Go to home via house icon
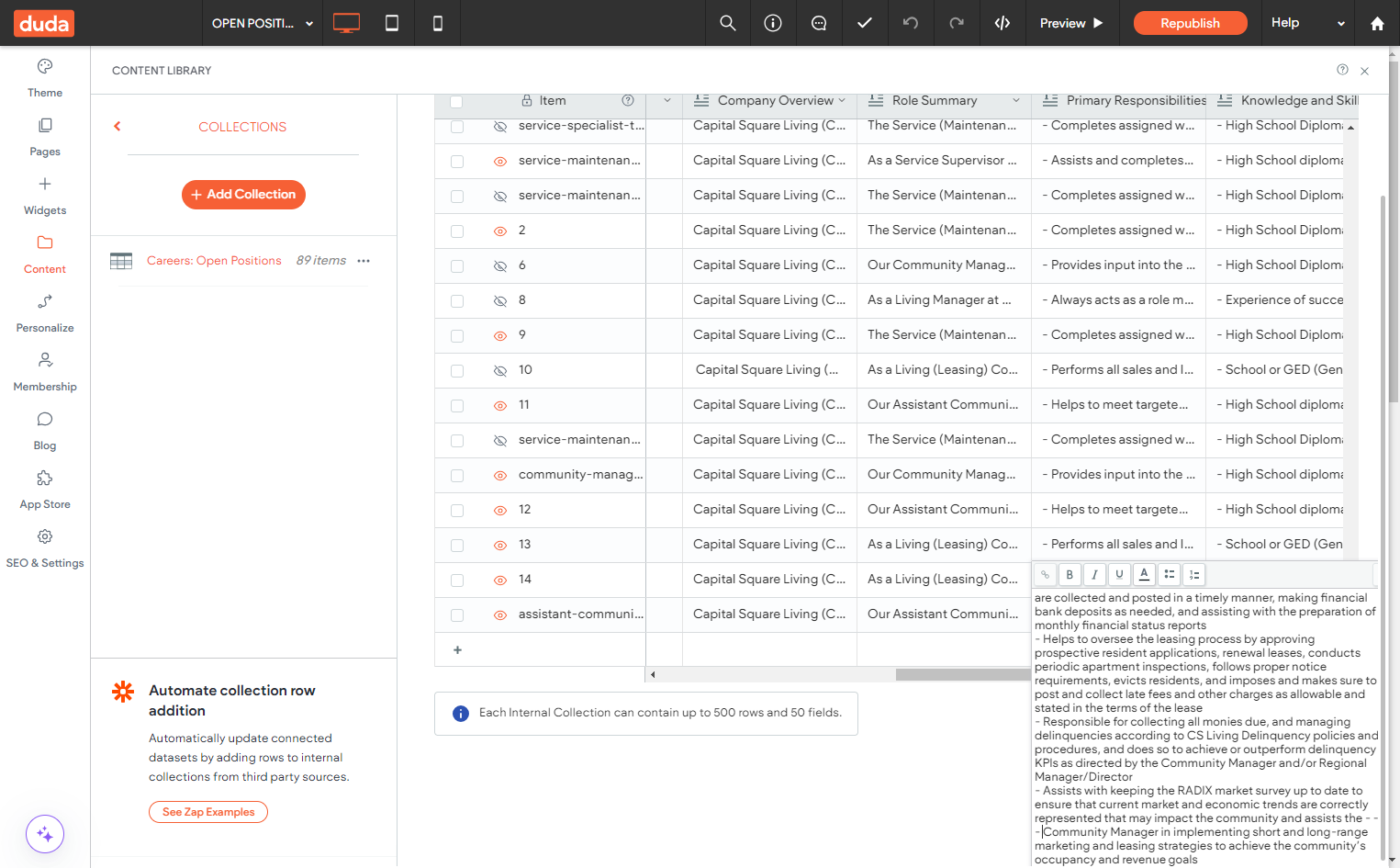Screen dimensions: 1400x868 tap(1377, 24)
